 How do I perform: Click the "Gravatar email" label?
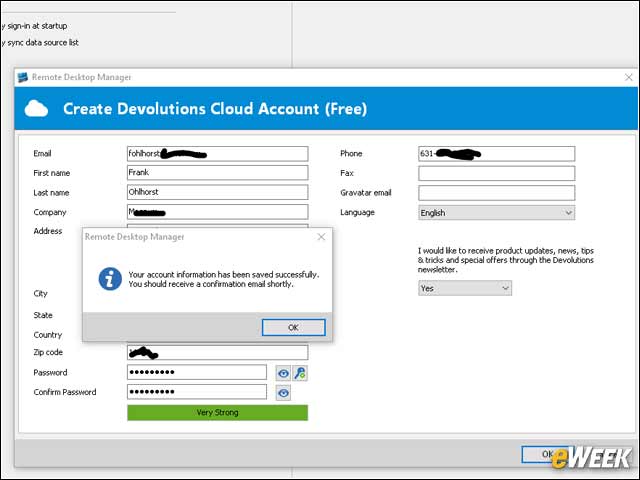[366, 193]
